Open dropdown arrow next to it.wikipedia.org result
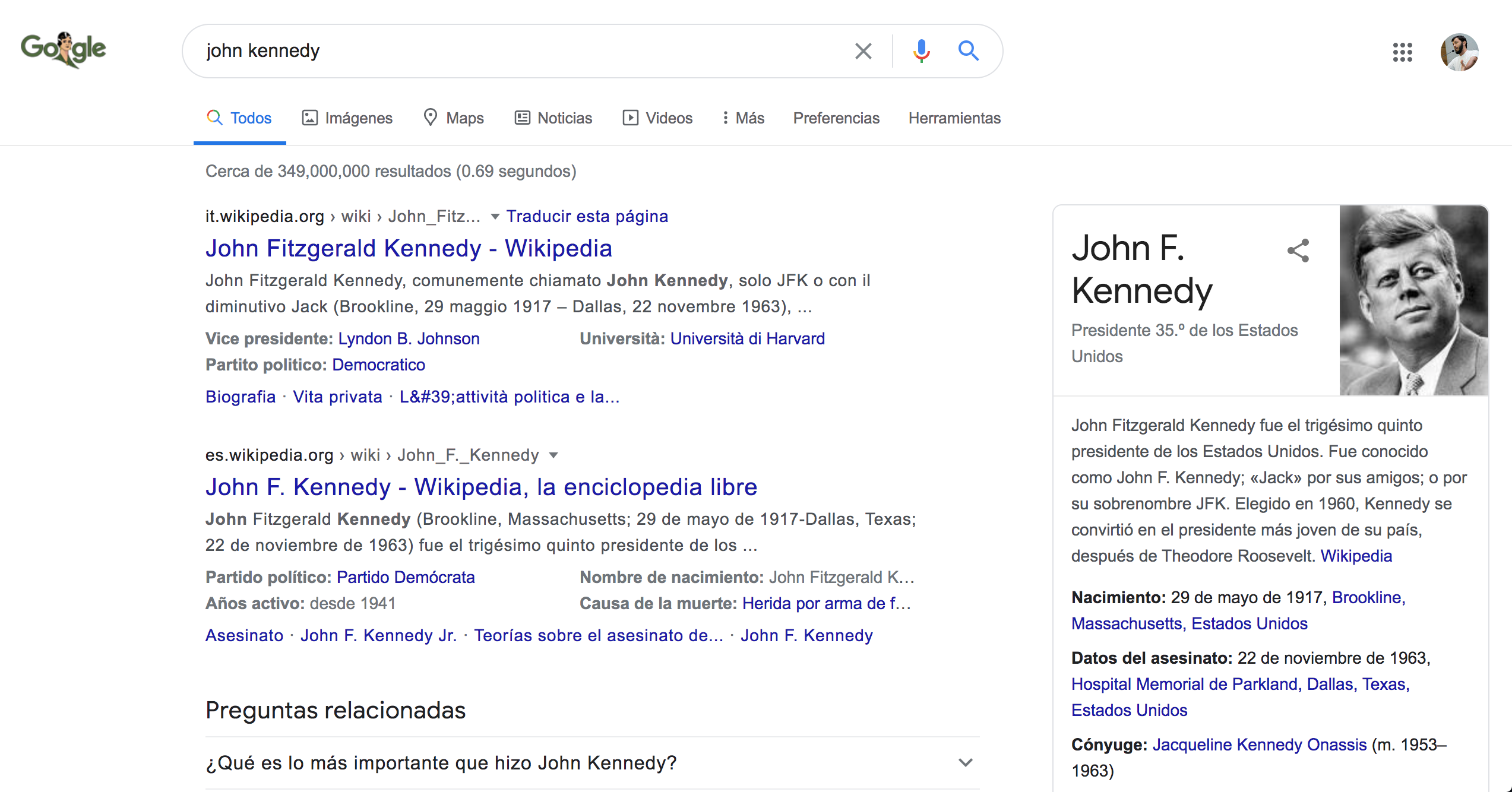 [x=495, y=217]
